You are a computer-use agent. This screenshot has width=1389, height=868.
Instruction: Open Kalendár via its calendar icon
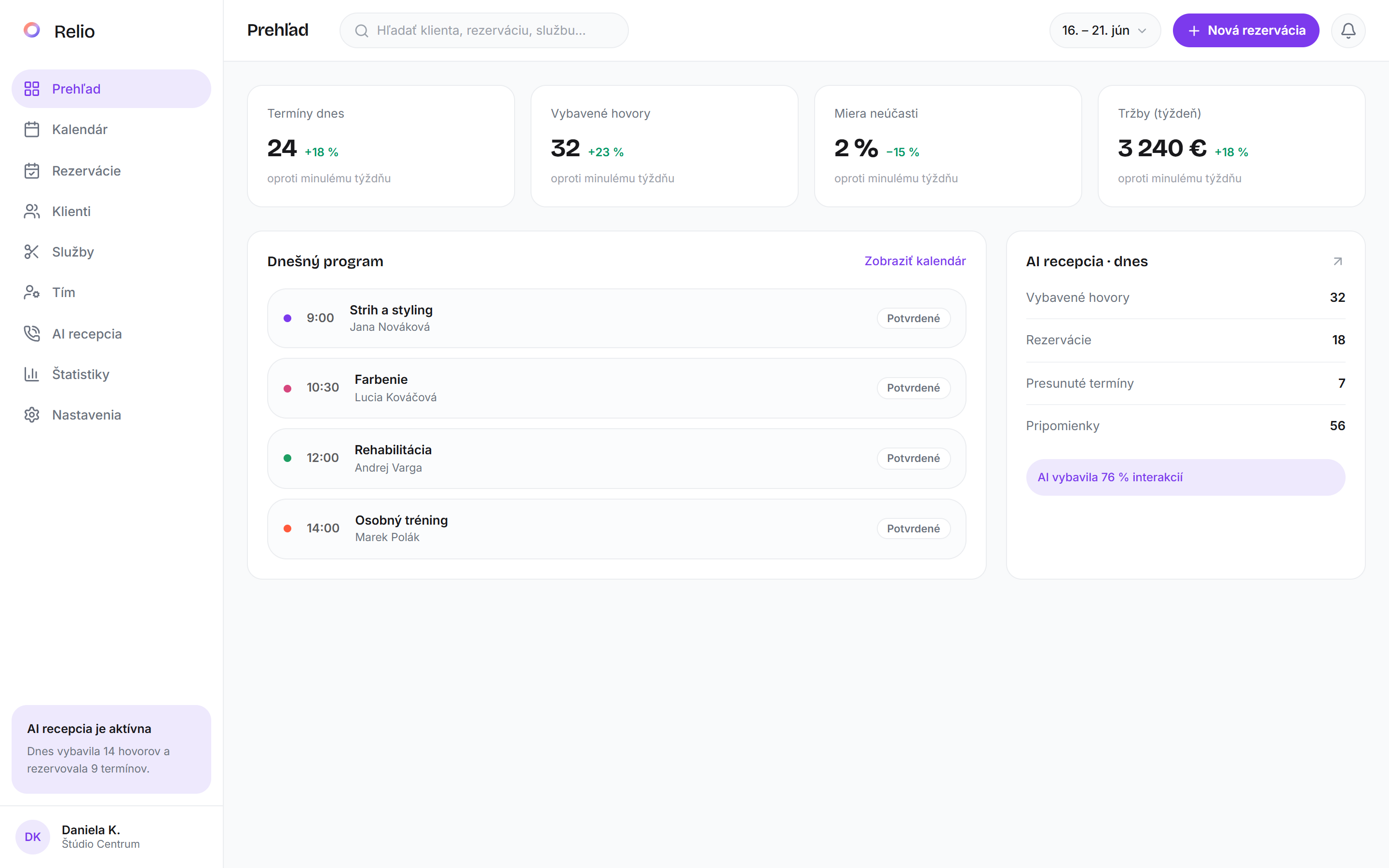(x=32, y=130)
